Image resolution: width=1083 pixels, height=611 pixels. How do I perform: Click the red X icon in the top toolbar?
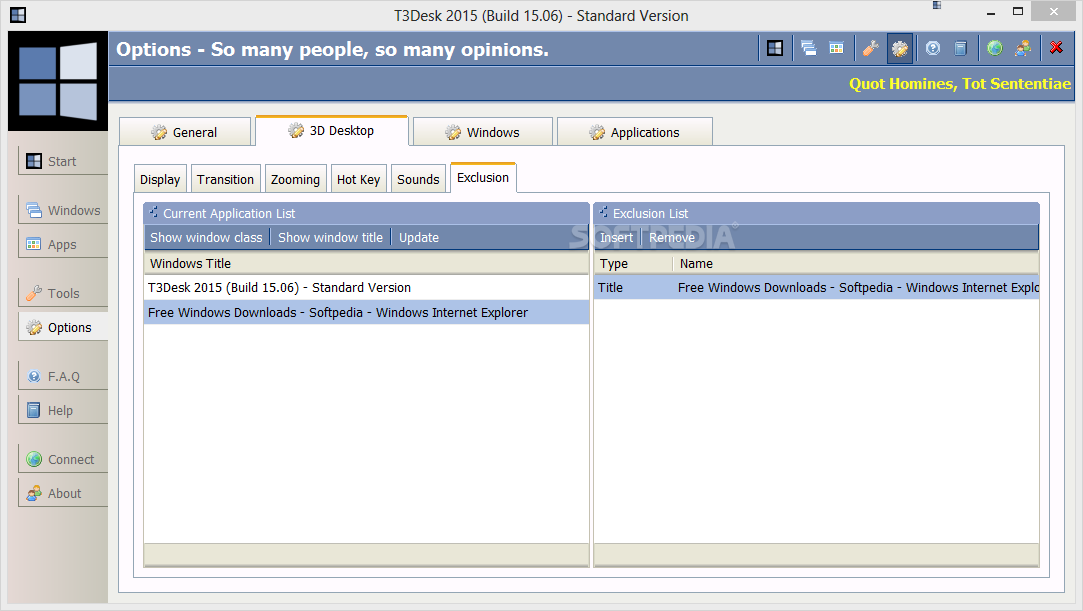pyautogui.click(x=1056, y=48)
